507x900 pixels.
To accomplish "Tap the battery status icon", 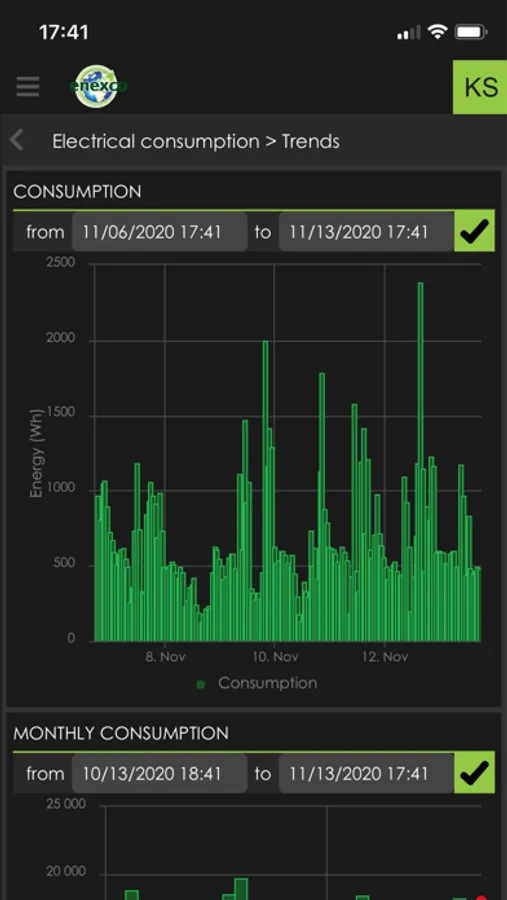I will pos(471,33).
